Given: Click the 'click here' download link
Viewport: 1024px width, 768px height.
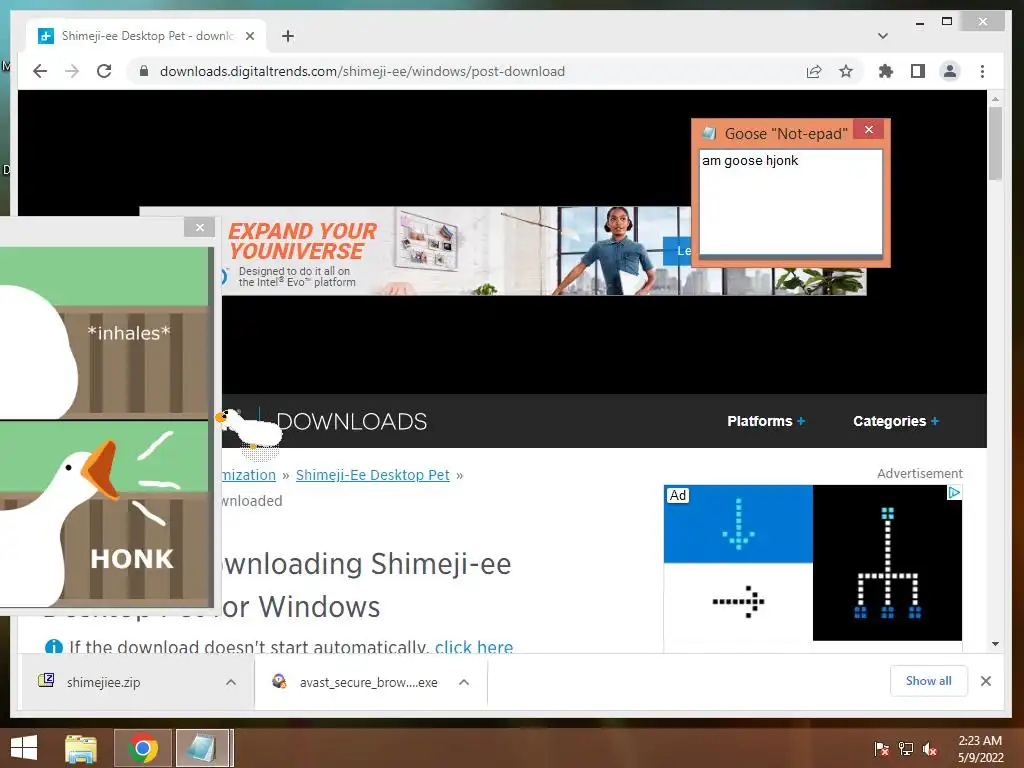Looking at the screenshot, I should 474,647.
